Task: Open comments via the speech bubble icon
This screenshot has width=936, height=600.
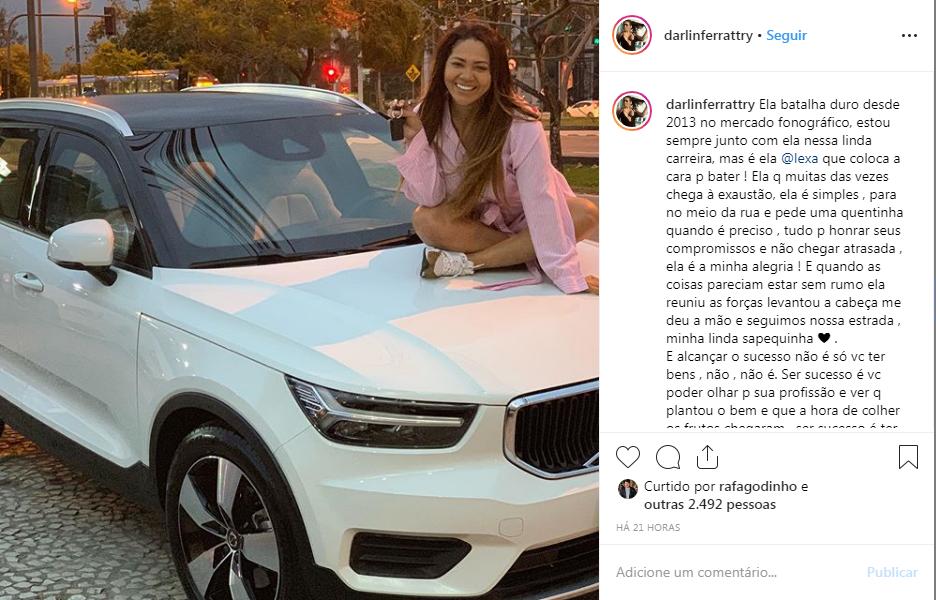Action: click(x=667, y=457)
